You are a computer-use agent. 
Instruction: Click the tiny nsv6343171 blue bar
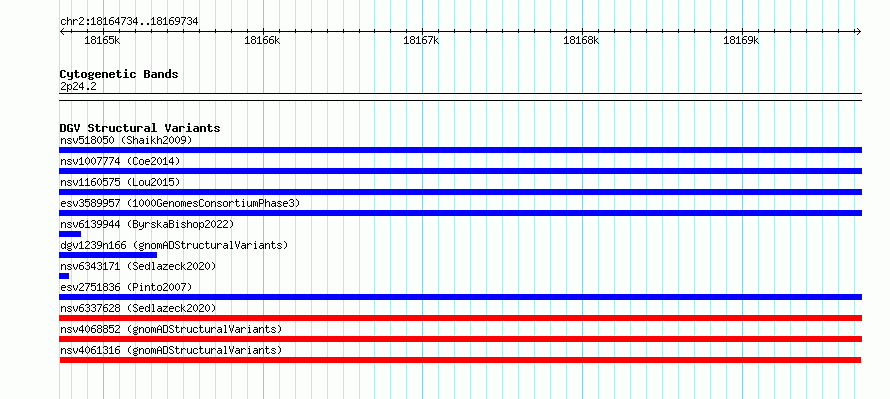(x=64, y=276)
